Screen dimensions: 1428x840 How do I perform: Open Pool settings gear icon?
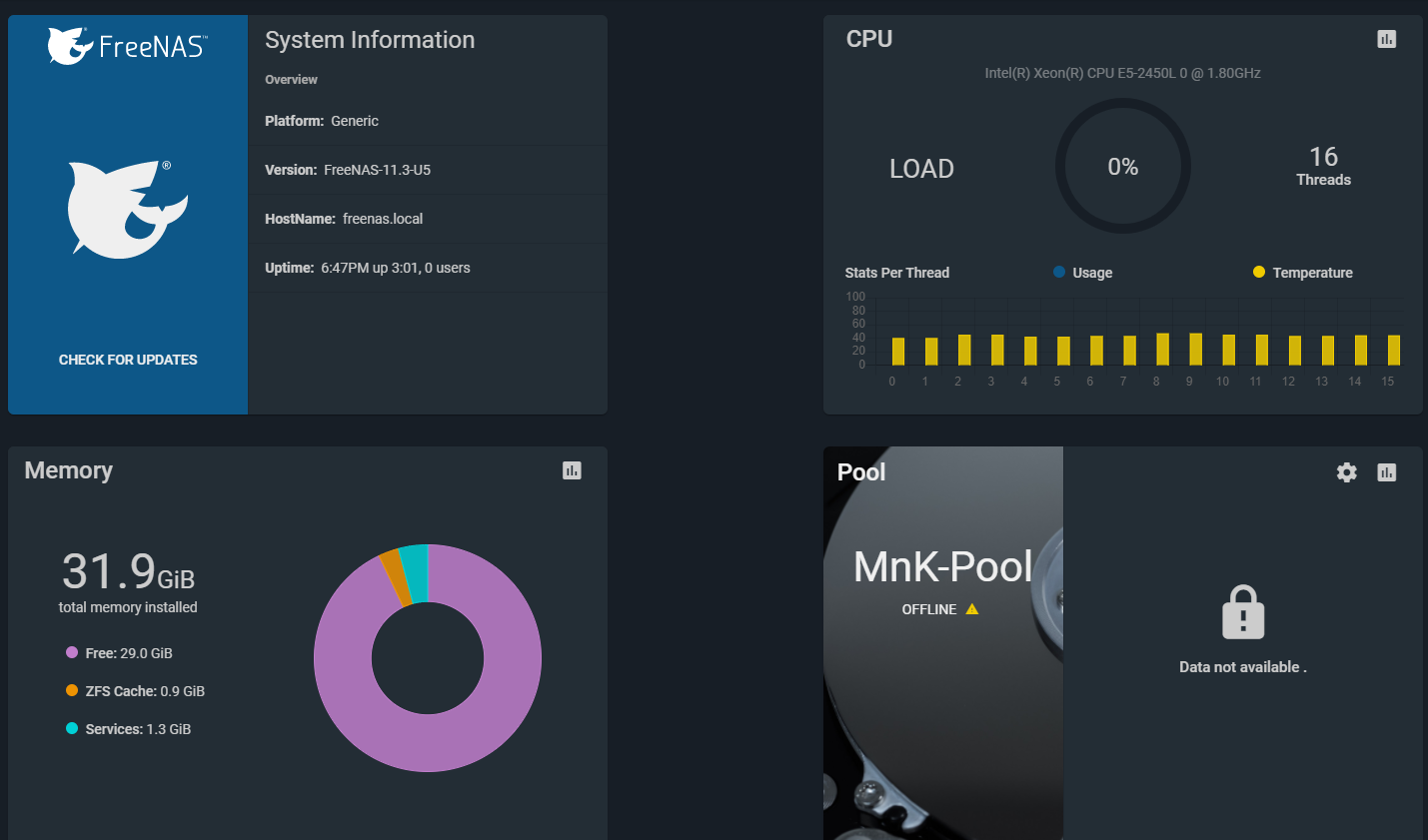point(1347,472)
